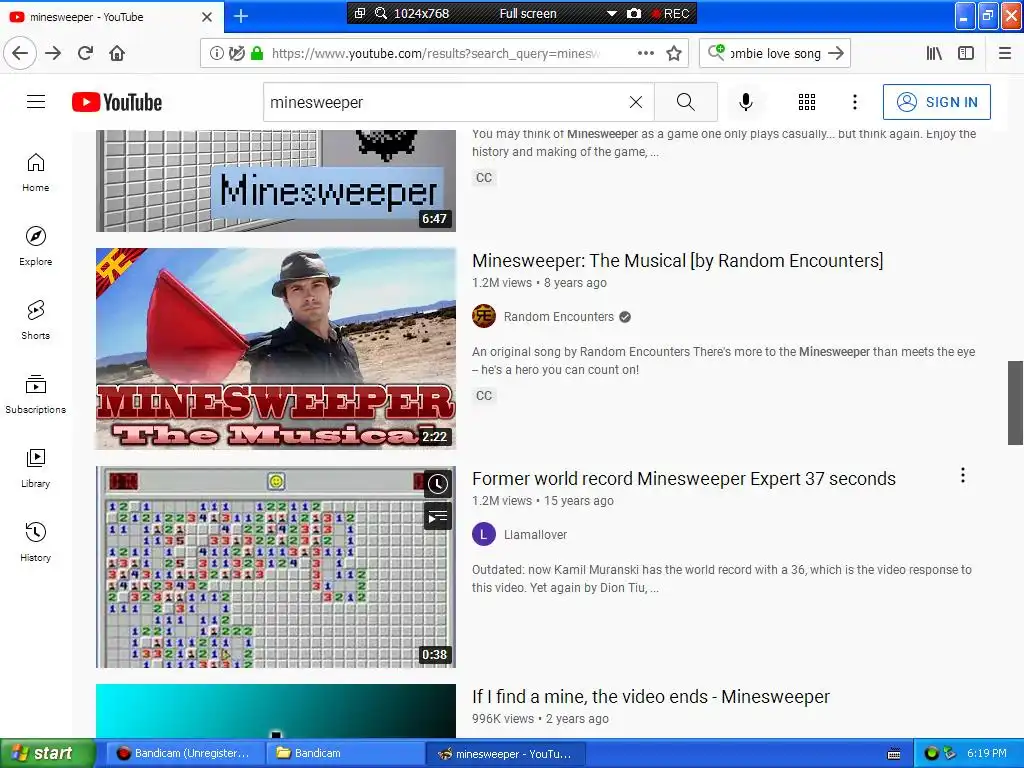Open the Llamallover channel name
Image resolution: width=1024 pixels, height=768 pixels.
tap(535, 535)
